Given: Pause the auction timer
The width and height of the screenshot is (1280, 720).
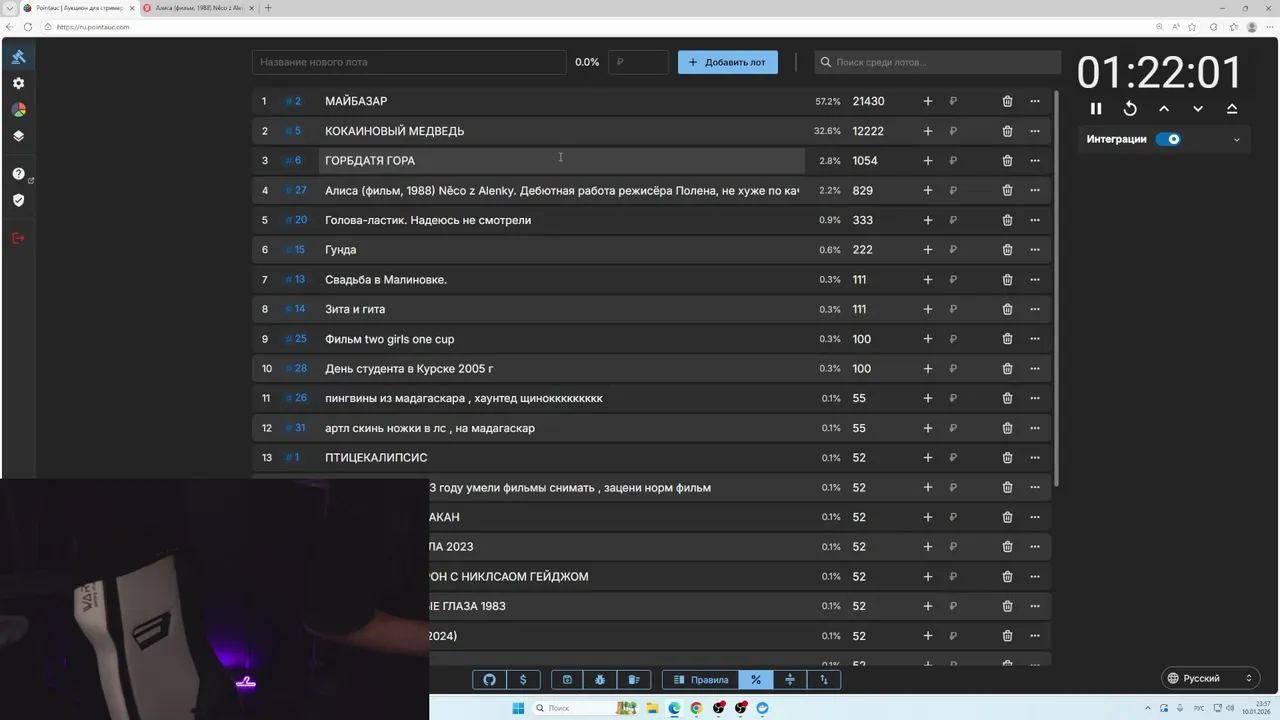Looking at the screenshot, I should click(x=1096, y=108).
